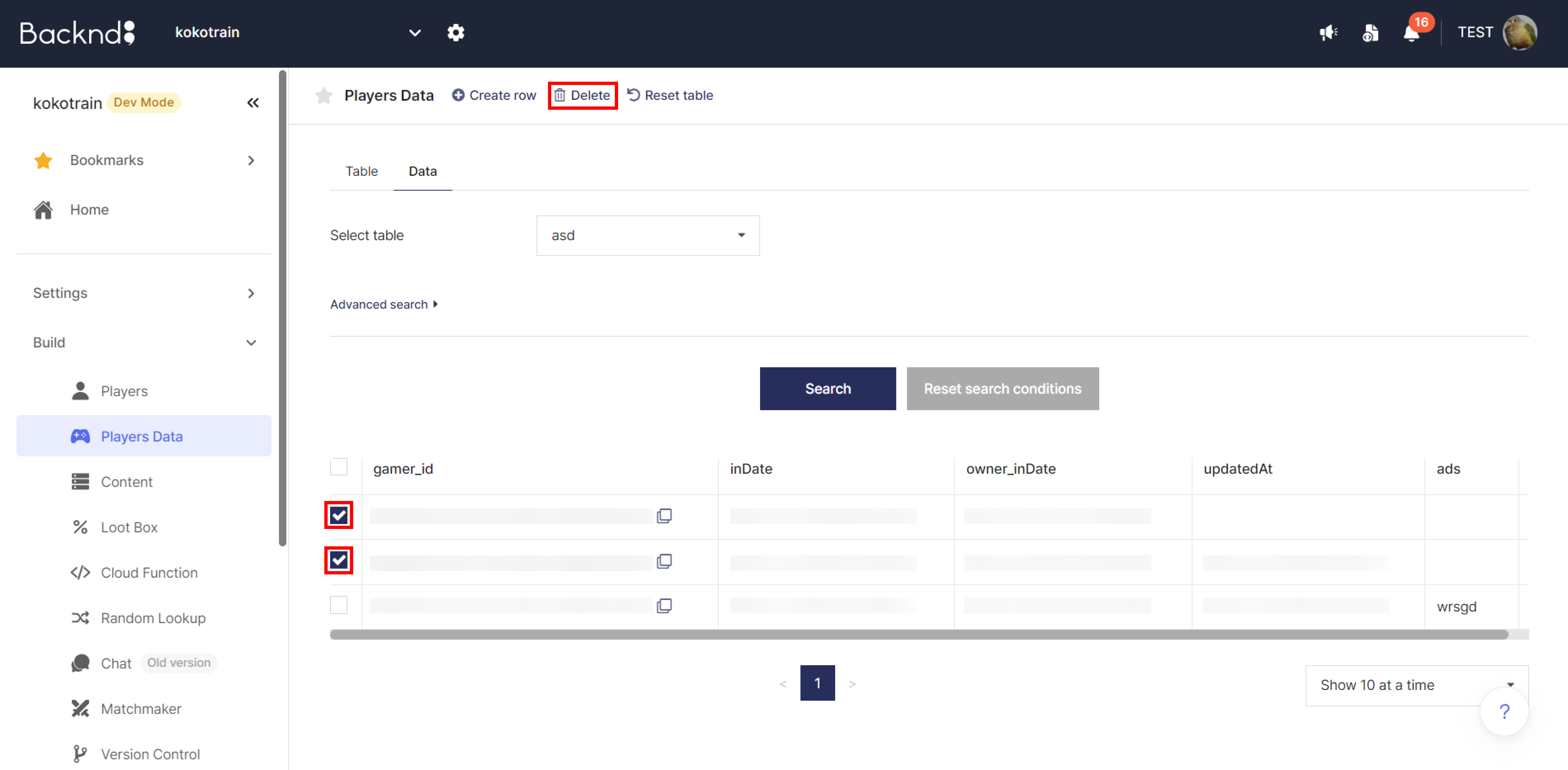Open Matchmaker in the sidebar
This screenshot has height=770, width=1568.
tap(144, 709)
